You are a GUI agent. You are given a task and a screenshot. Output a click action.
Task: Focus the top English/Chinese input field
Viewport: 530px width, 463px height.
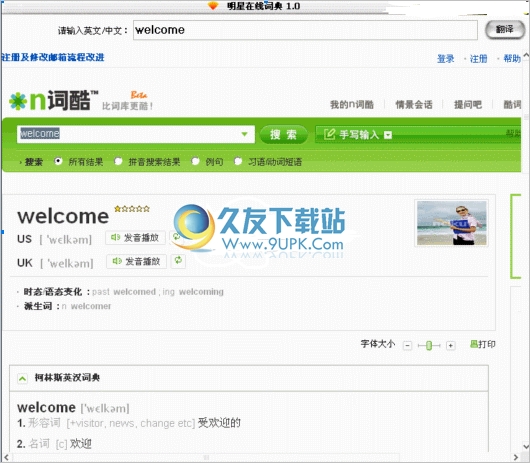tap(305, 30)
